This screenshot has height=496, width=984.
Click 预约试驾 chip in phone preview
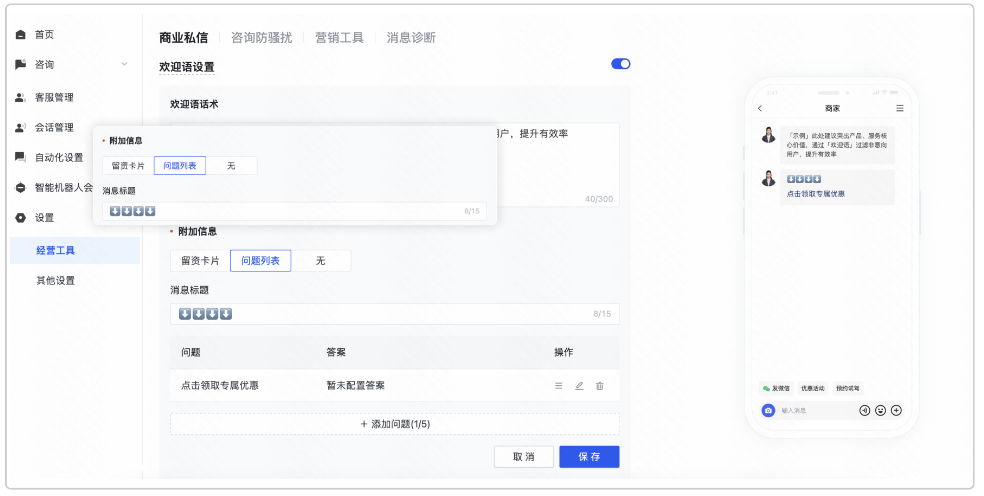(848, 389)
